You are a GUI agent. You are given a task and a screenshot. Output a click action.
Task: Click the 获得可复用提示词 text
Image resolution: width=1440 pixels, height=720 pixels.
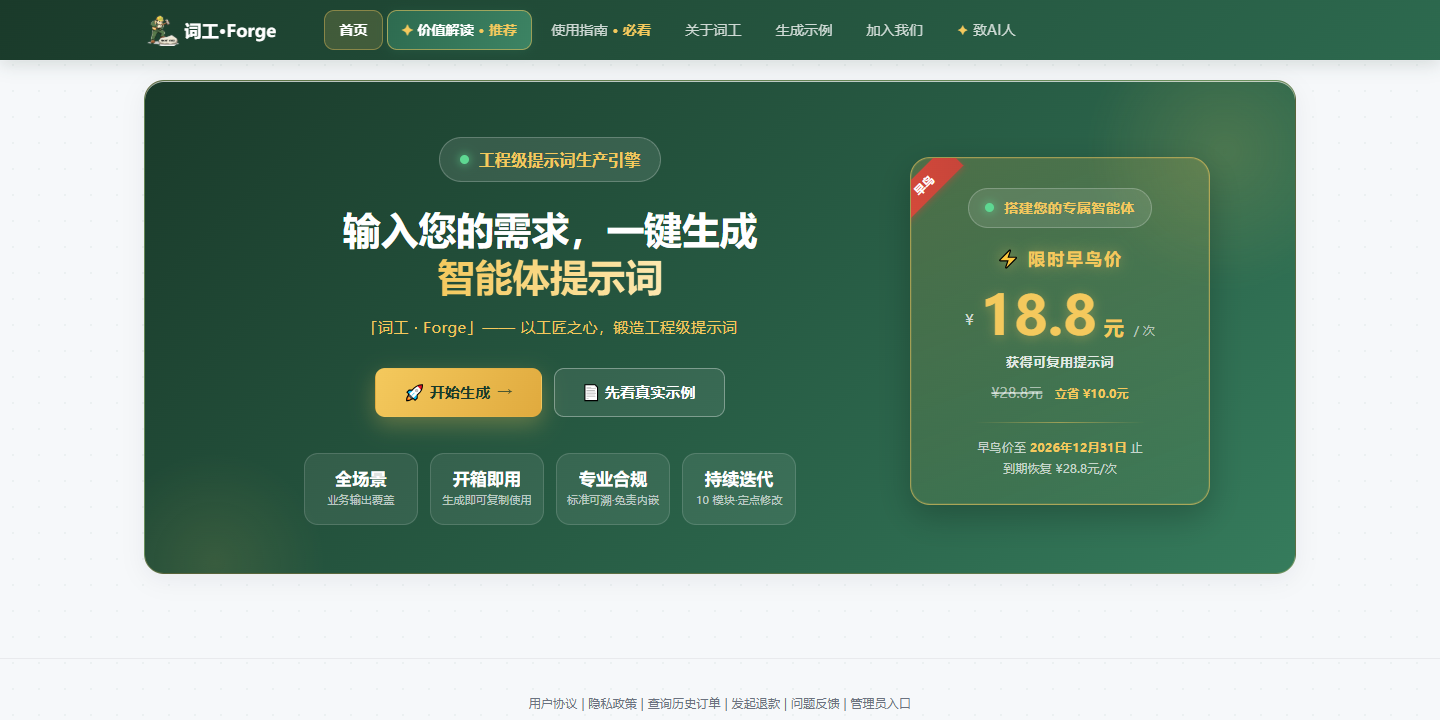point(1060,362)
